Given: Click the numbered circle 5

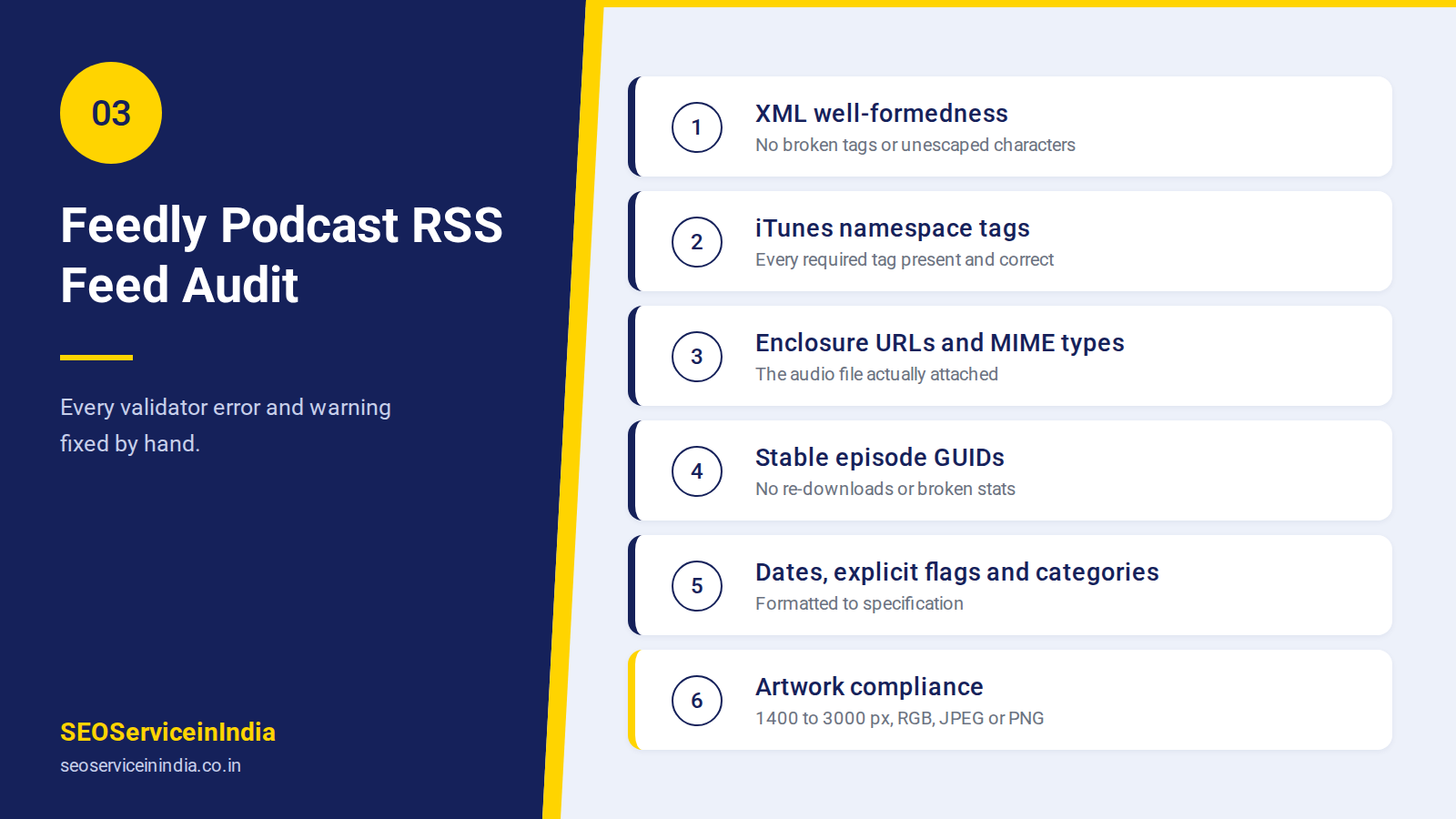Looking at the screenshot, I should [x=697, y=586].
